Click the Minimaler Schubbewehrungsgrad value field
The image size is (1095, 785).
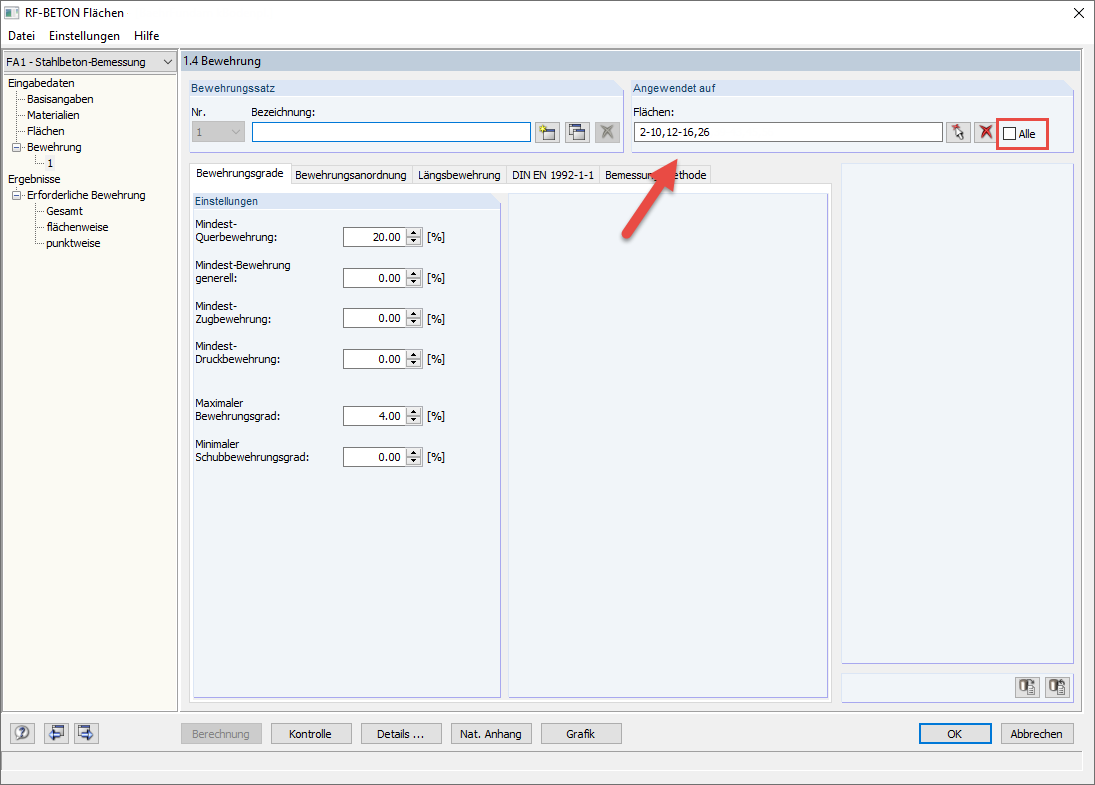pos(374,457)
